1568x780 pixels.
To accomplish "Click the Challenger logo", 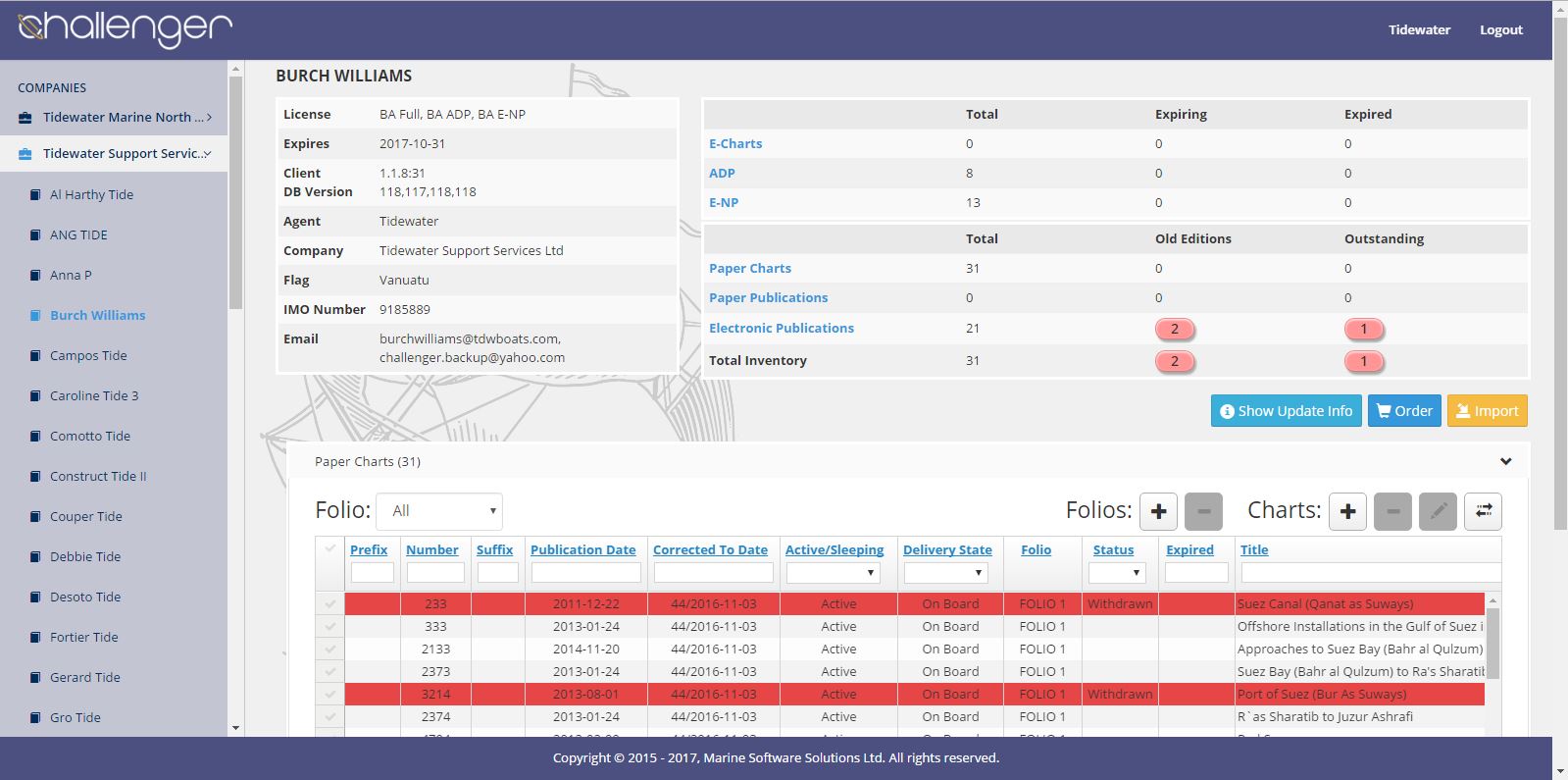I will [x=126, y=28].
